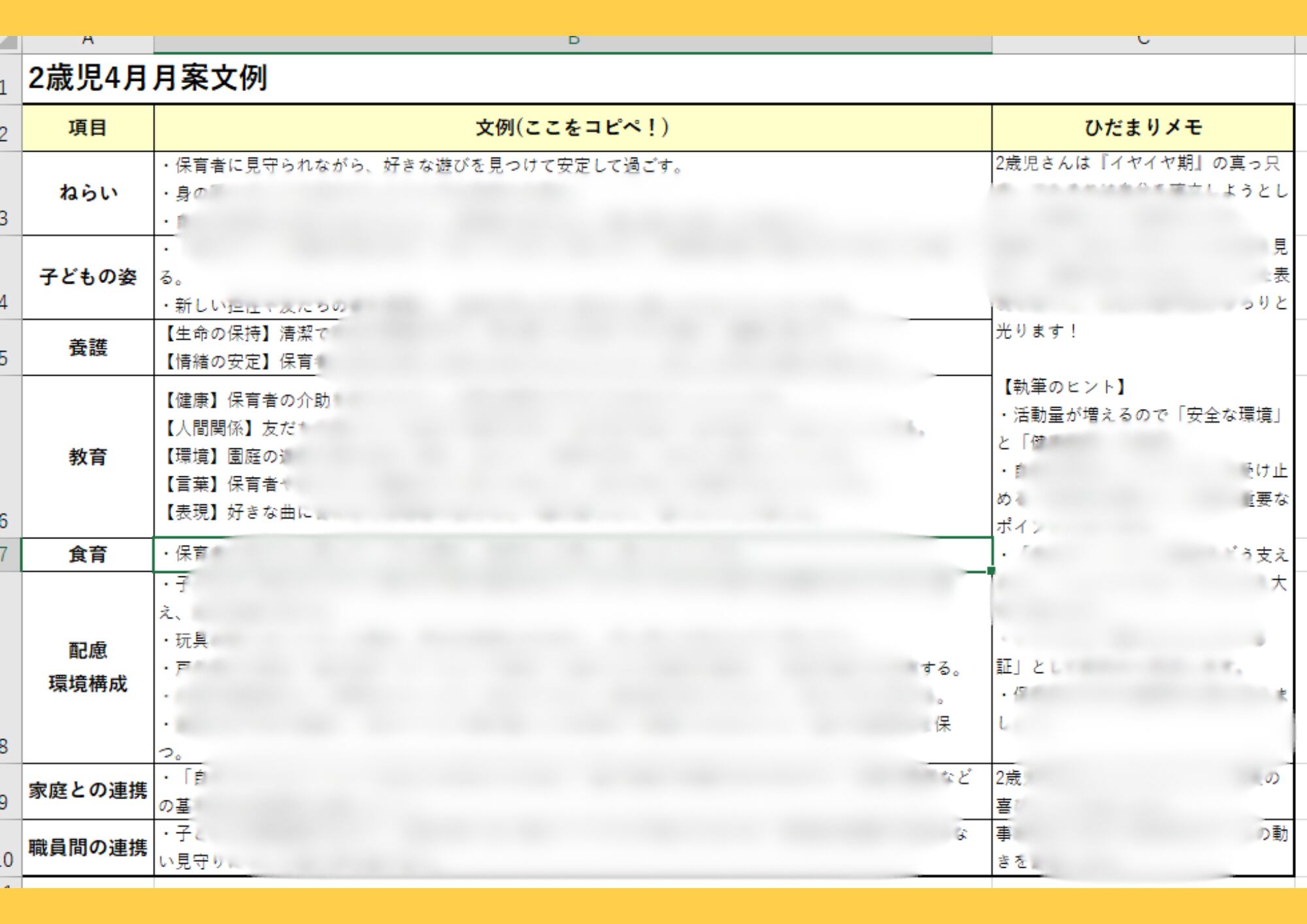This screenshot has height=924, width=1307.
Task: Click the ねらい row label cell
Action: [88, 193]
